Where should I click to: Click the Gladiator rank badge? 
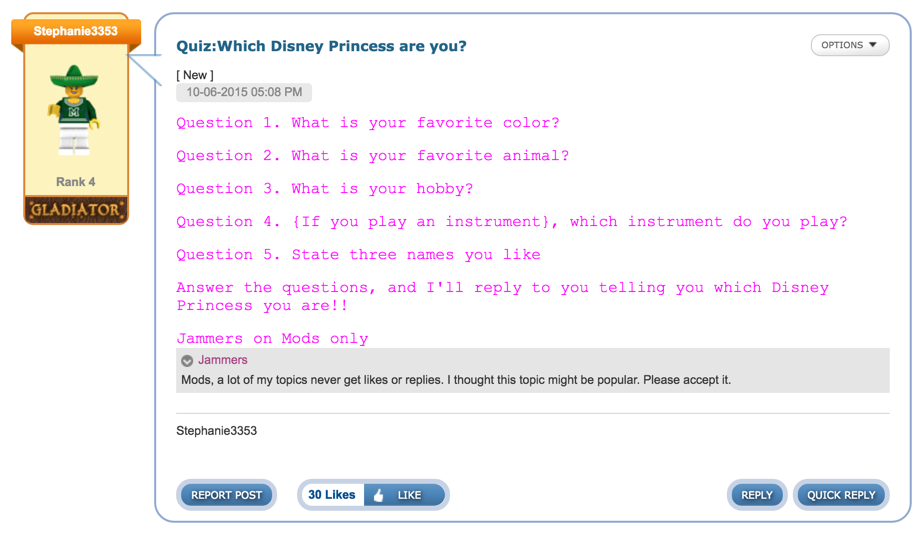click(x=76, y=210)
